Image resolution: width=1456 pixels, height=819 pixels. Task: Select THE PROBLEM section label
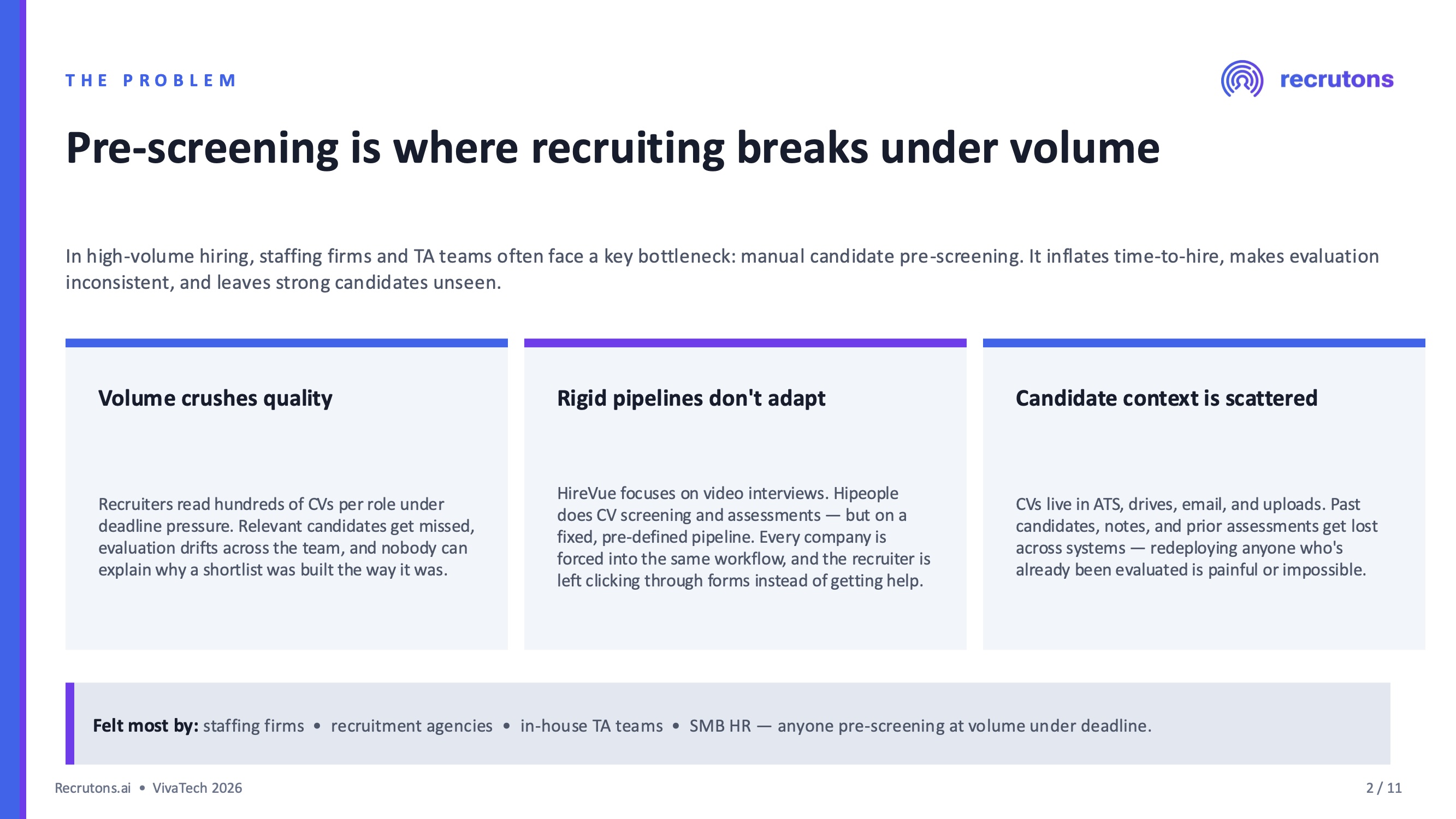pyautogui.click(x=151, y=81)
